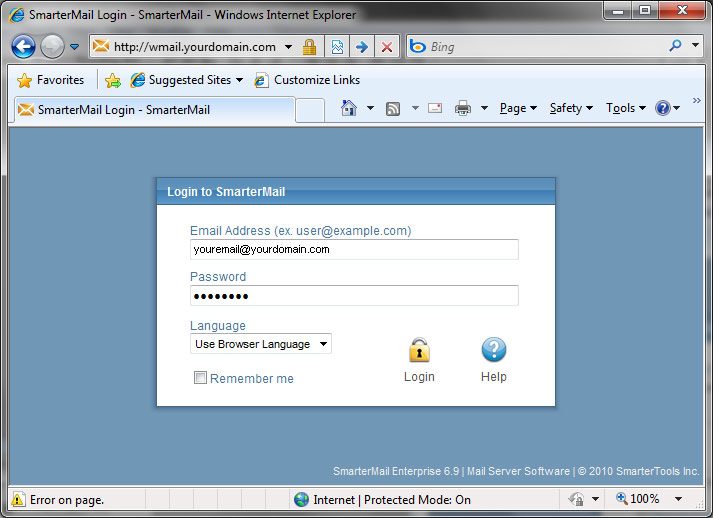Image resolution: width=713 pixels, height=518 pixels.
Task: Open the Tools menu
Action: (x=625, y=108)
